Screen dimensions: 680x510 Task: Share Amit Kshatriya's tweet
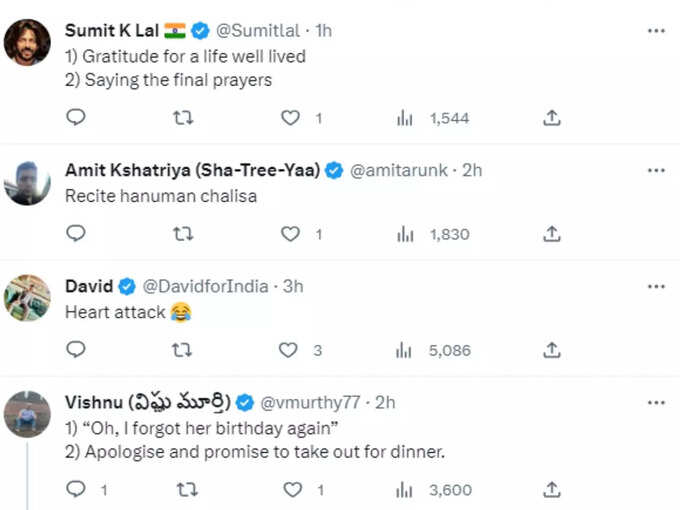(552, 234)
